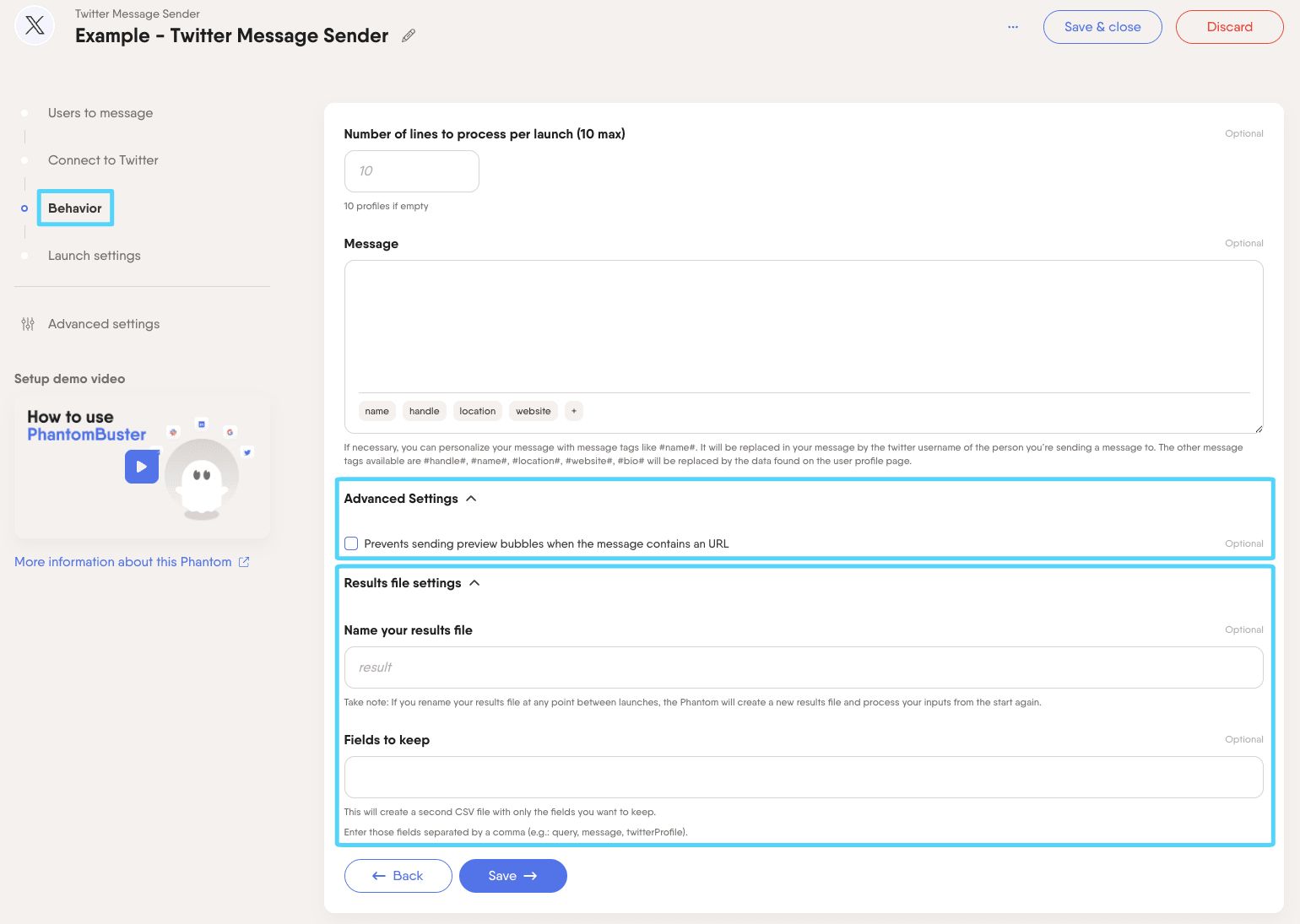Insert the name message tag
This screenshot has height=924, width=1300.
point(377,411)
